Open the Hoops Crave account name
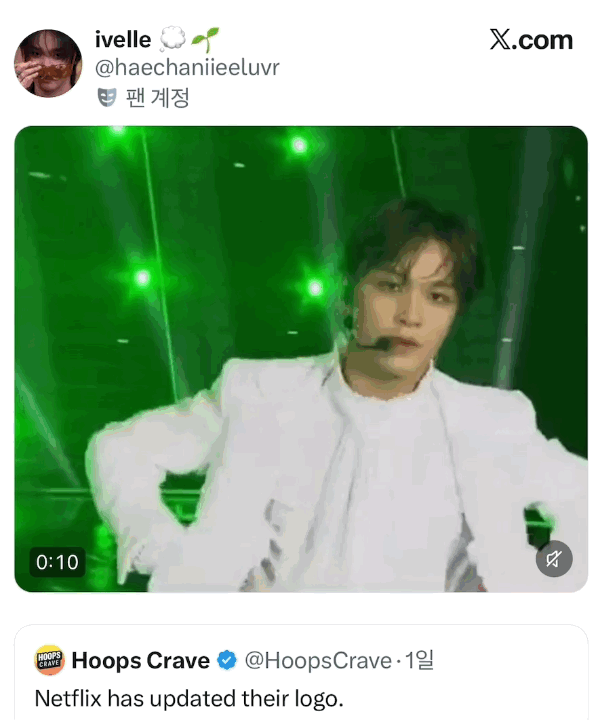 pyautogui.click(x=141, y=661)
